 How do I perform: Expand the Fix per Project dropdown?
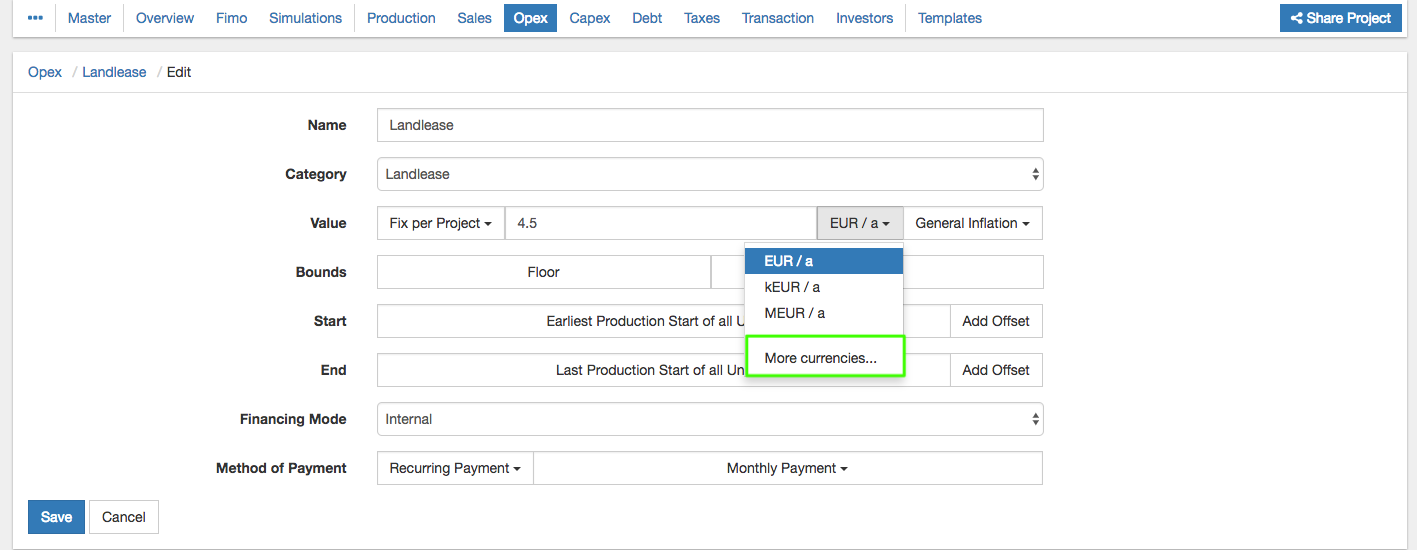[x=440, y=223]
